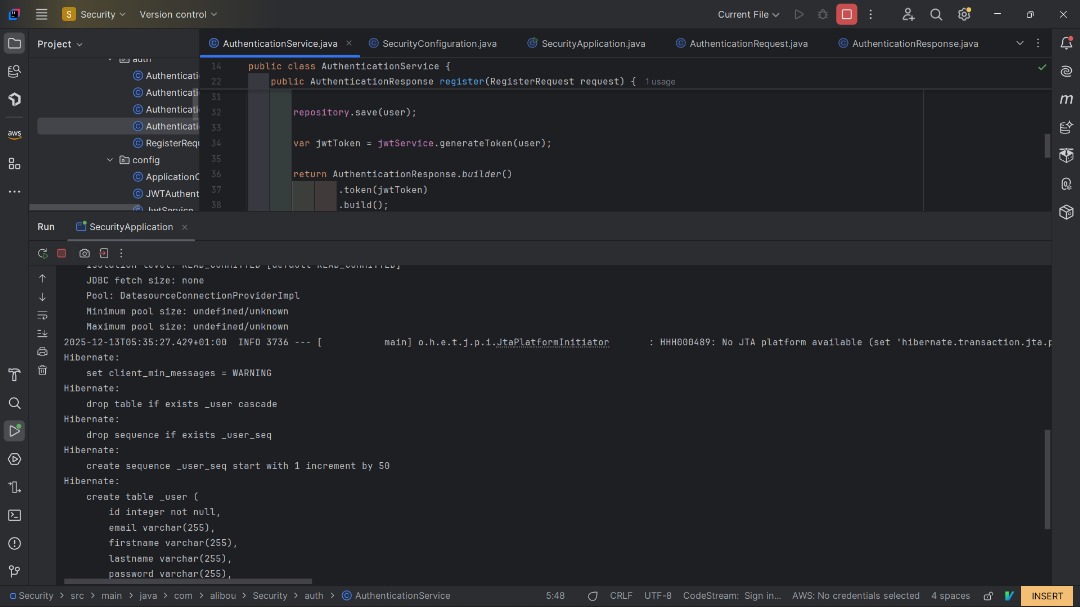Toggle scroll to end of console

pos(43,333)
